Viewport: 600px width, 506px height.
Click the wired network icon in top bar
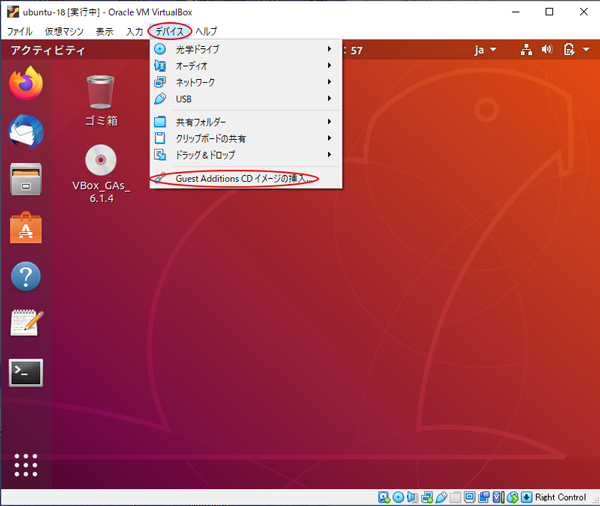tap(527, 50)
